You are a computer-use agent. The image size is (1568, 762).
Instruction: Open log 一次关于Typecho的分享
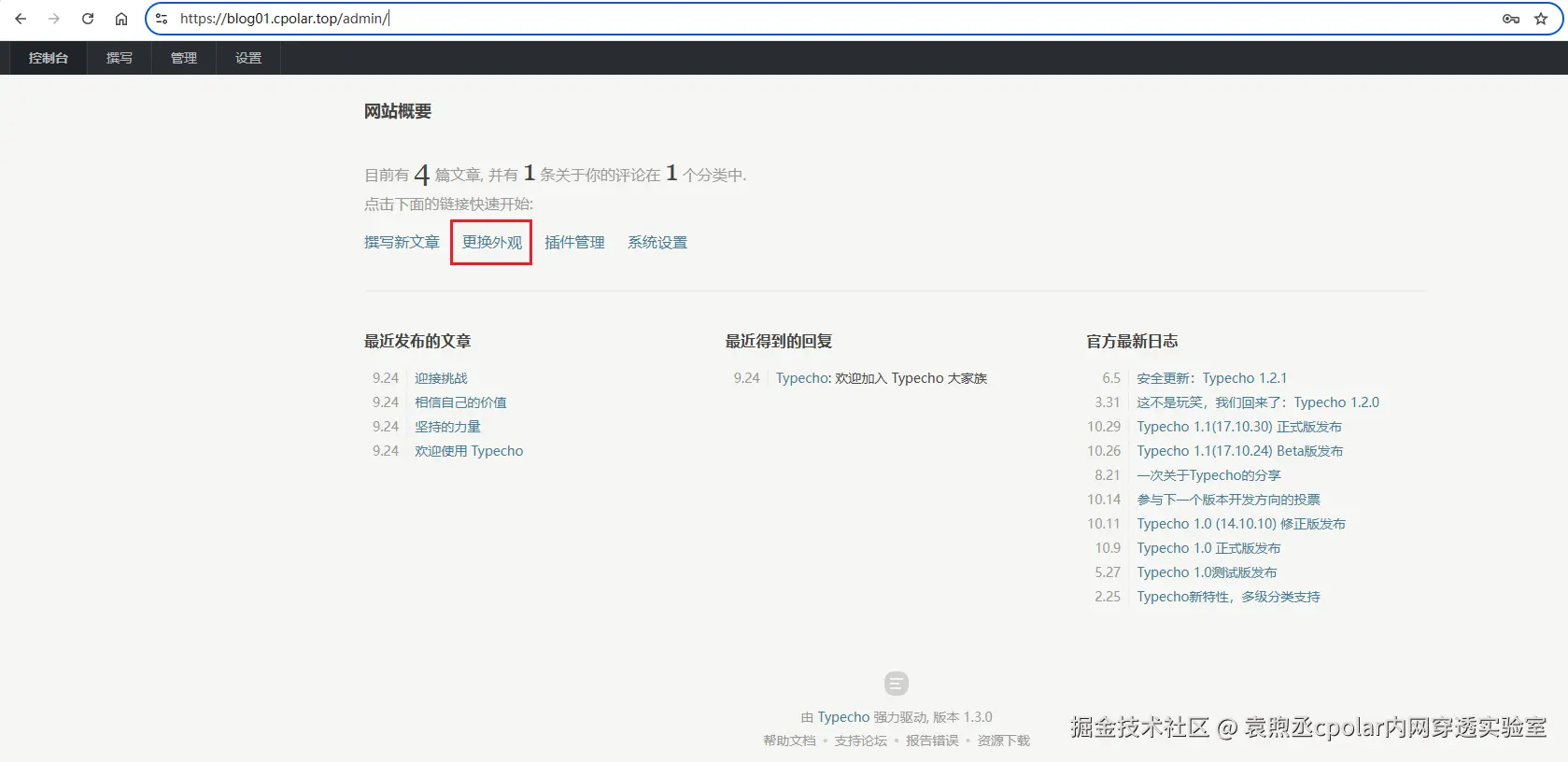[1208, 475]
